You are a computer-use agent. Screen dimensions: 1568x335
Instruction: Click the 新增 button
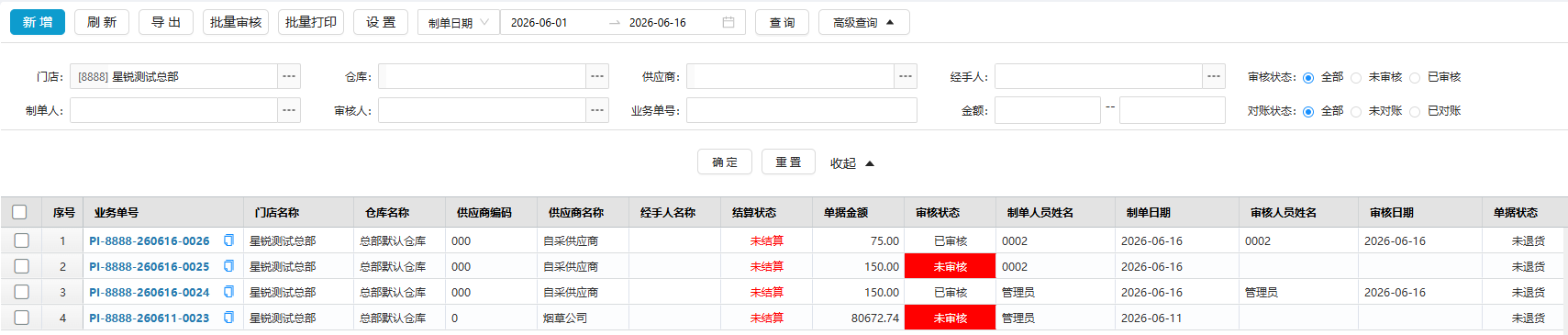tap(38, 22)
